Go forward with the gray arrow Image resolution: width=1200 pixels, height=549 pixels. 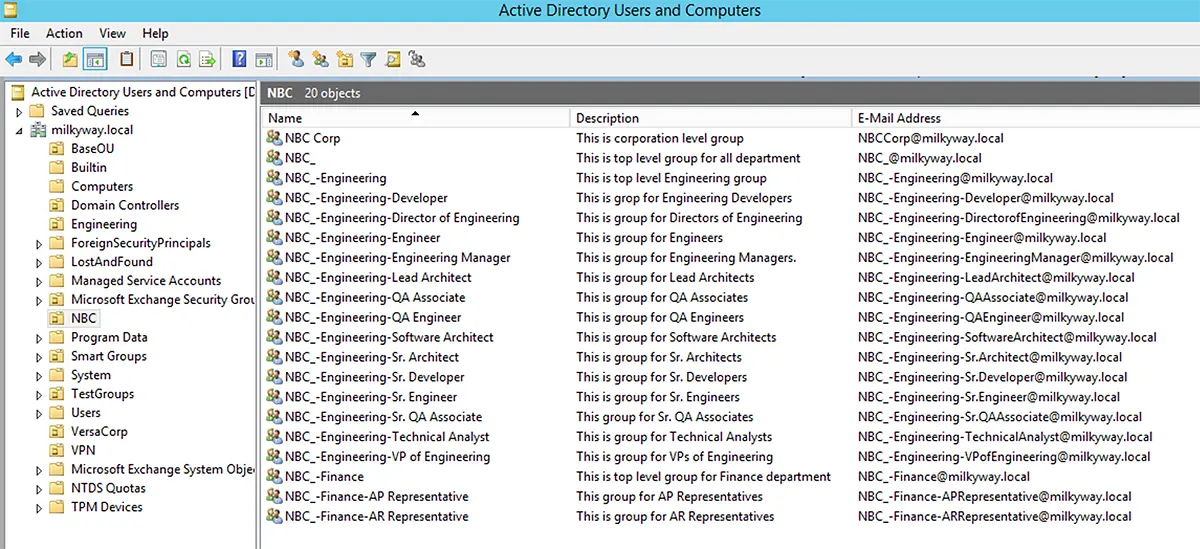click(x=37, y=60)
